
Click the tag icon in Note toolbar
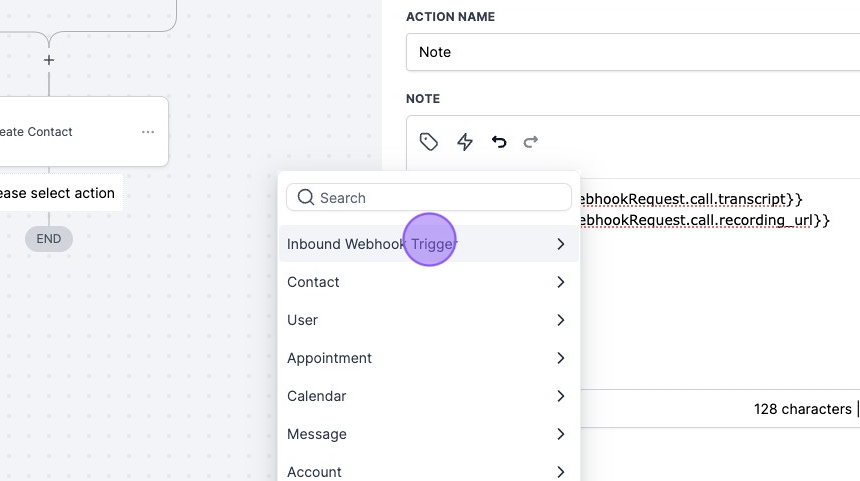tap(429, 142)
